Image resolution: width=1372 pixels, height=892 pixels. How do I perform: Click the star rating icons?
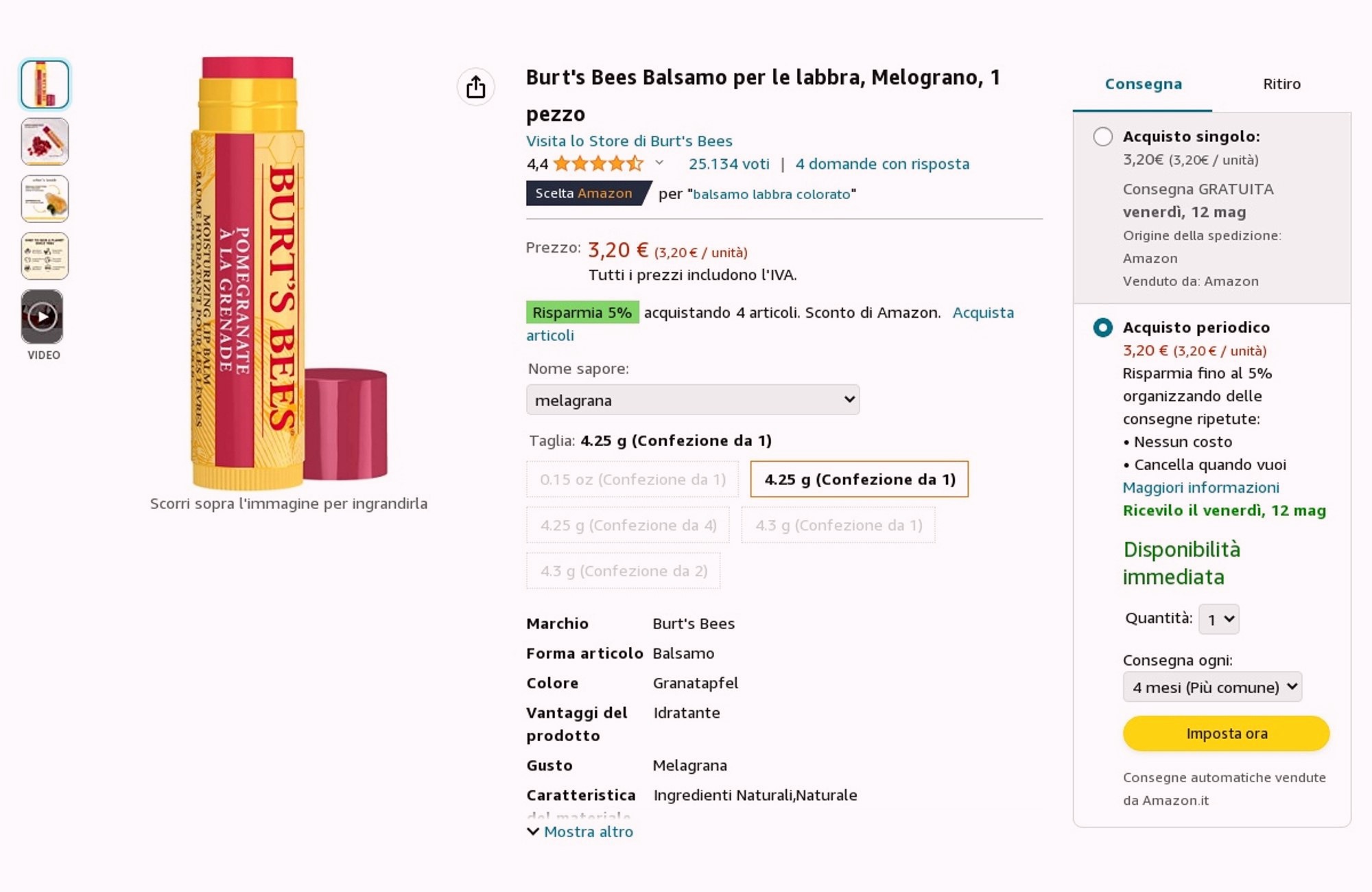point(598,163)
